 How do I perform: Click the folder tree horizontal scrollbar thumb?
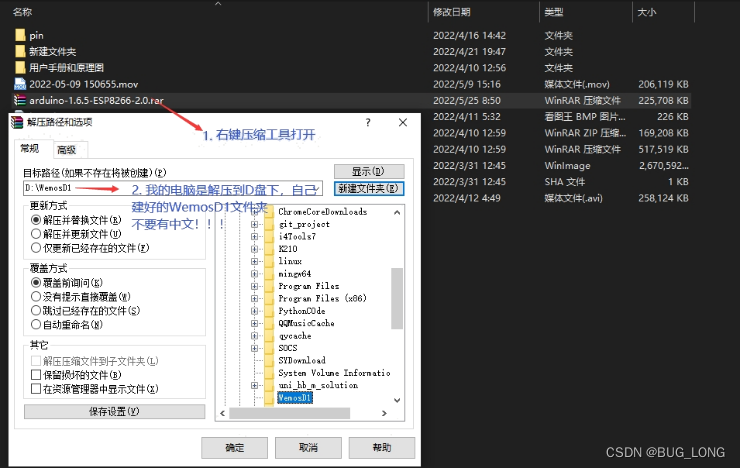289,413
